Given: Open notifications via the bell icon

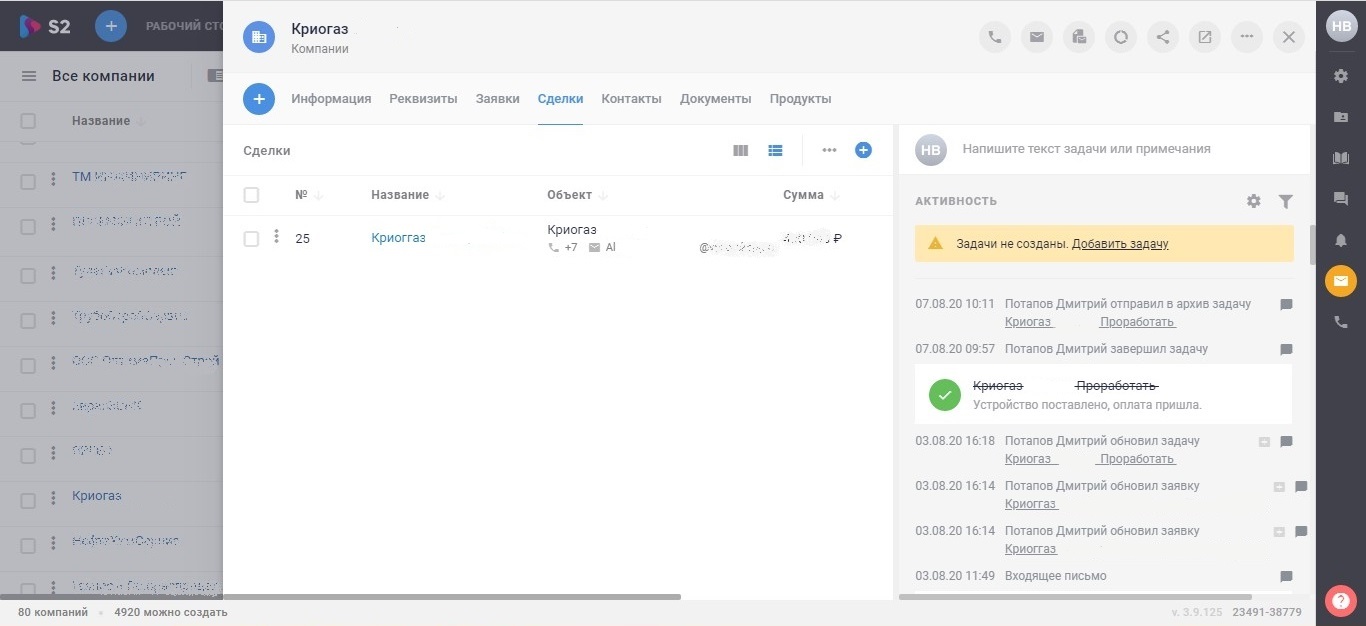Looking at the screenshot, I should 1341,240.
